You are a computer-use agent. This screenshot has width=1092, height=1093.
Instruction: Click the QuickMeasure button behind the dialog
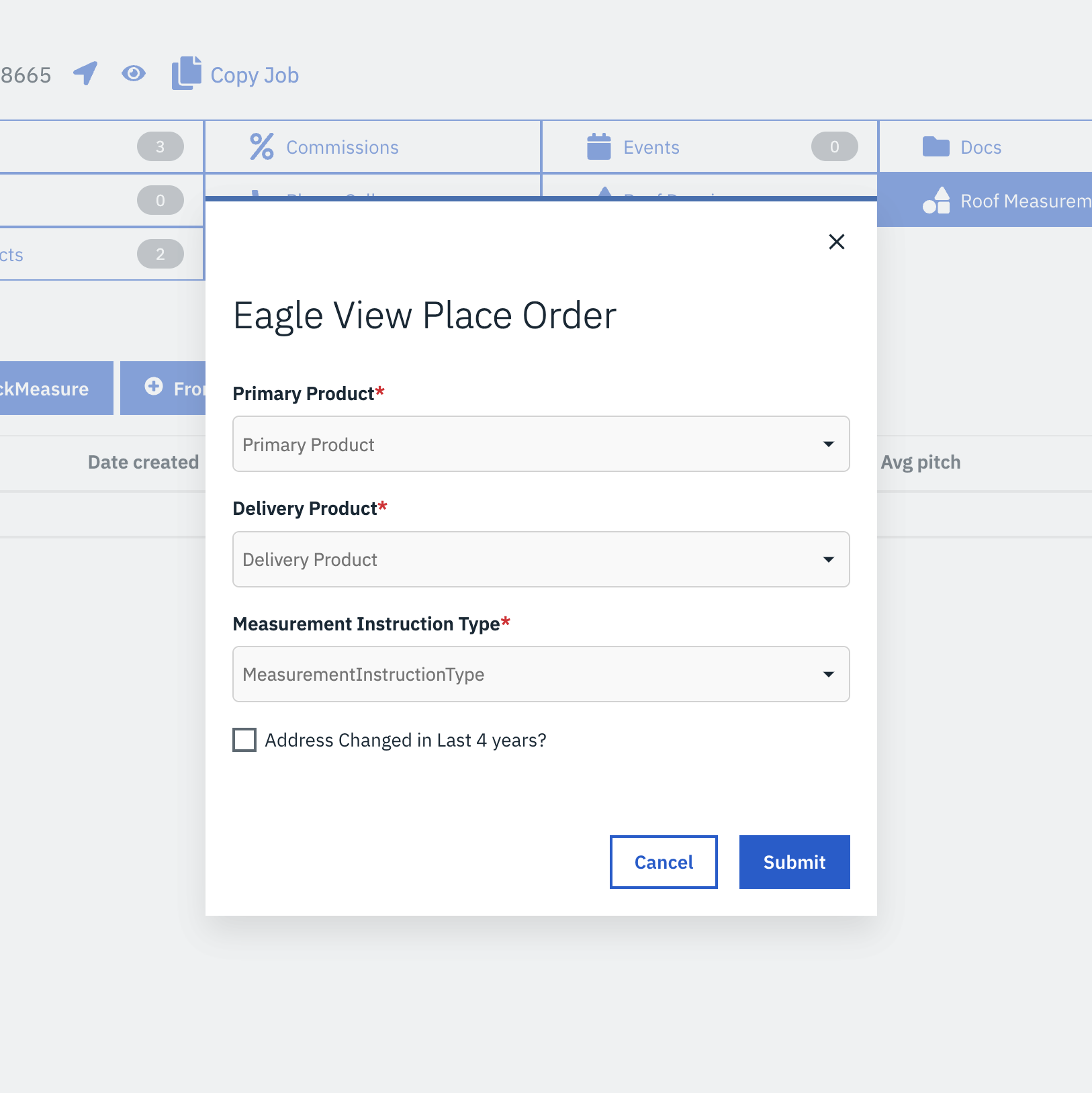[56, 388]
